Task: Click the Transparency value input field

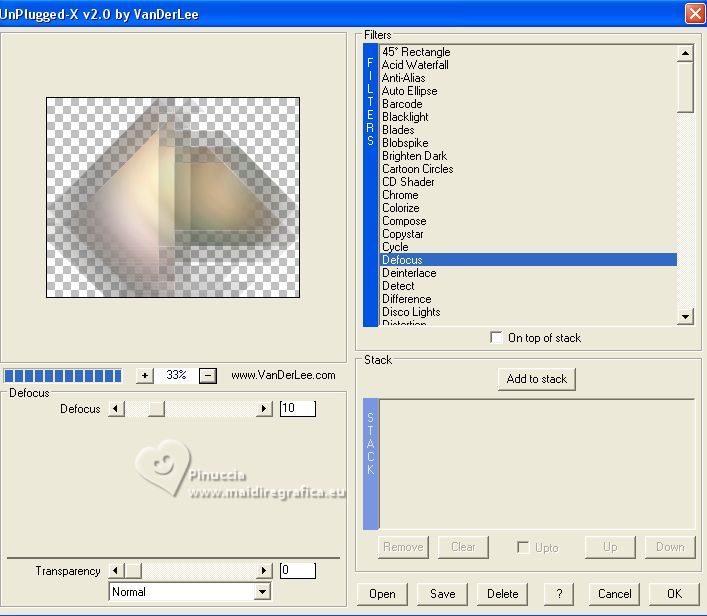Action: (298, 570)
